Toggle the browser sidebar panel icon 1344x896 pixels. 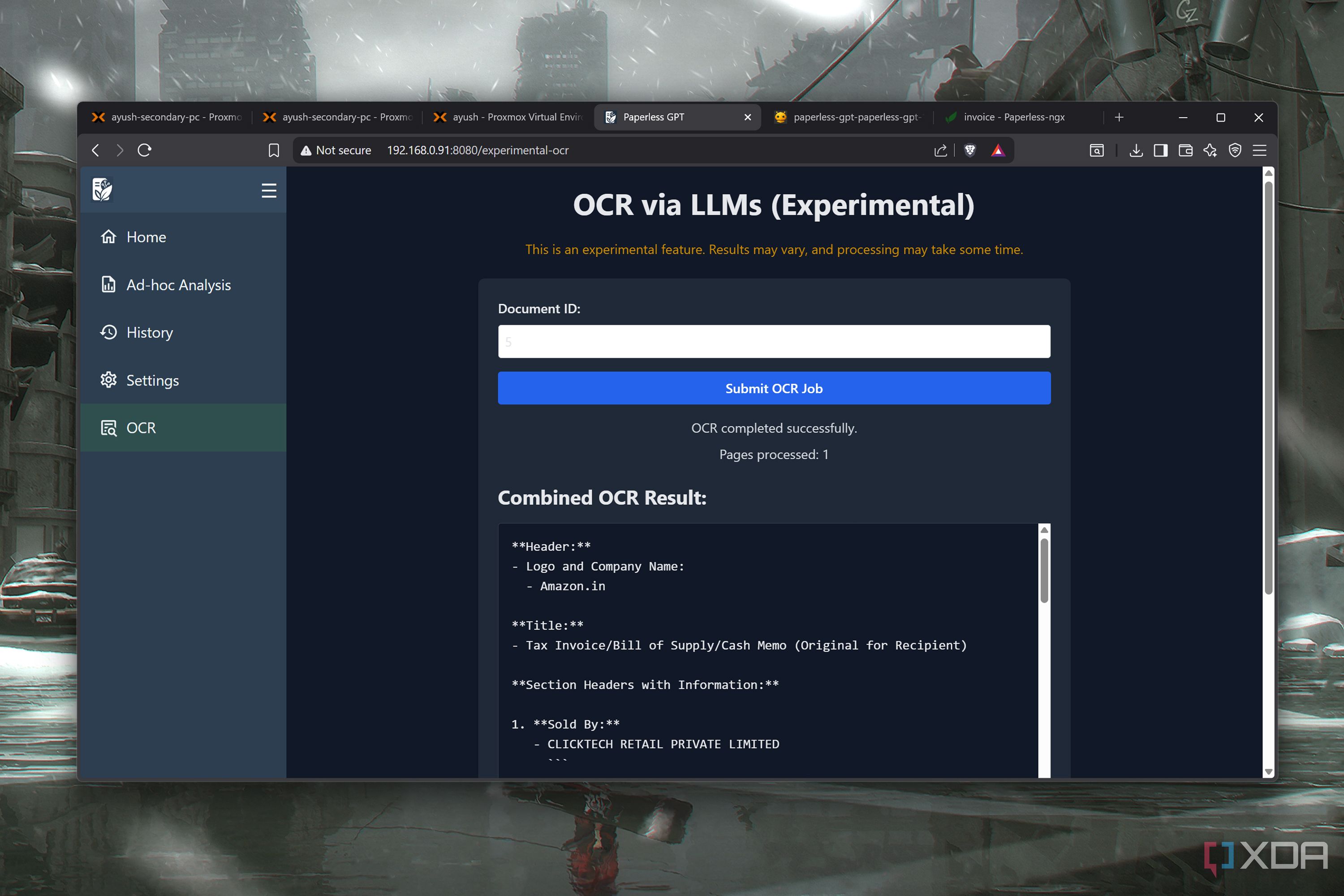[1161, 150]
